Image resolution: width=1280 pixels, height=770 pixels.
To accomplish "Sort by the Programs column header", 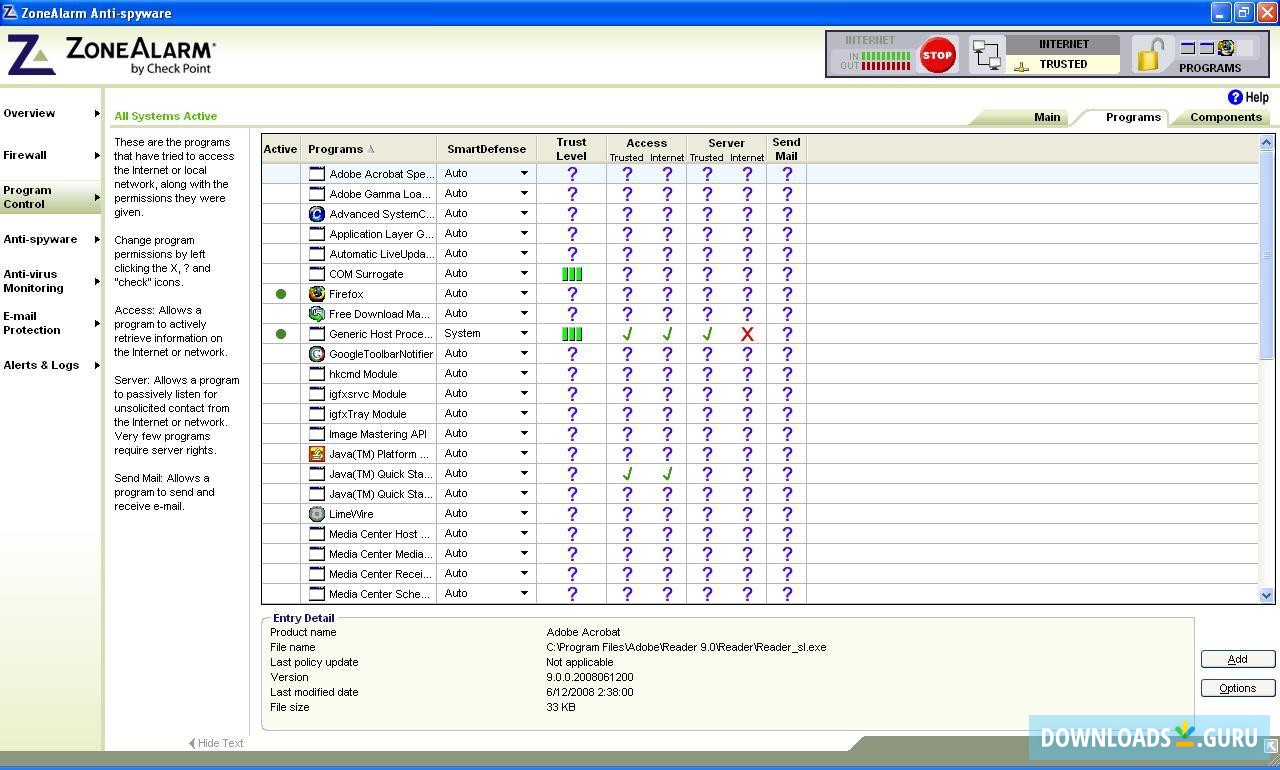I will [370, 149].
